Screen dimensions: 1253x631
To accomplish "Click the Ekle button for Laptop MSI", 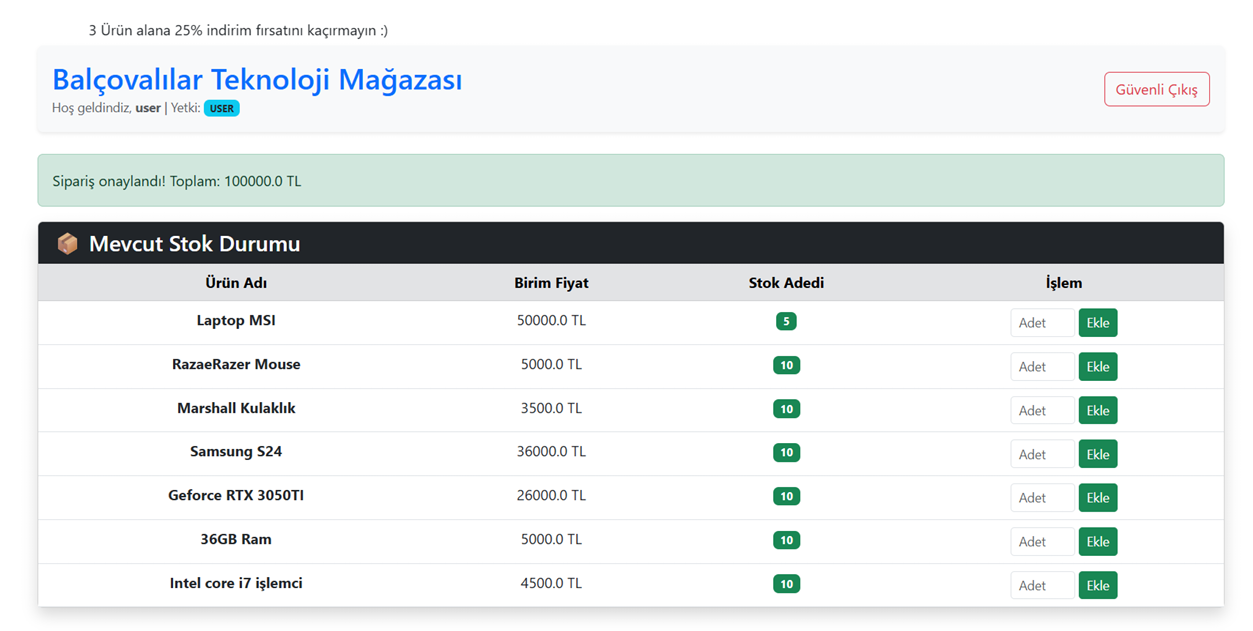I will point(1097,323).
